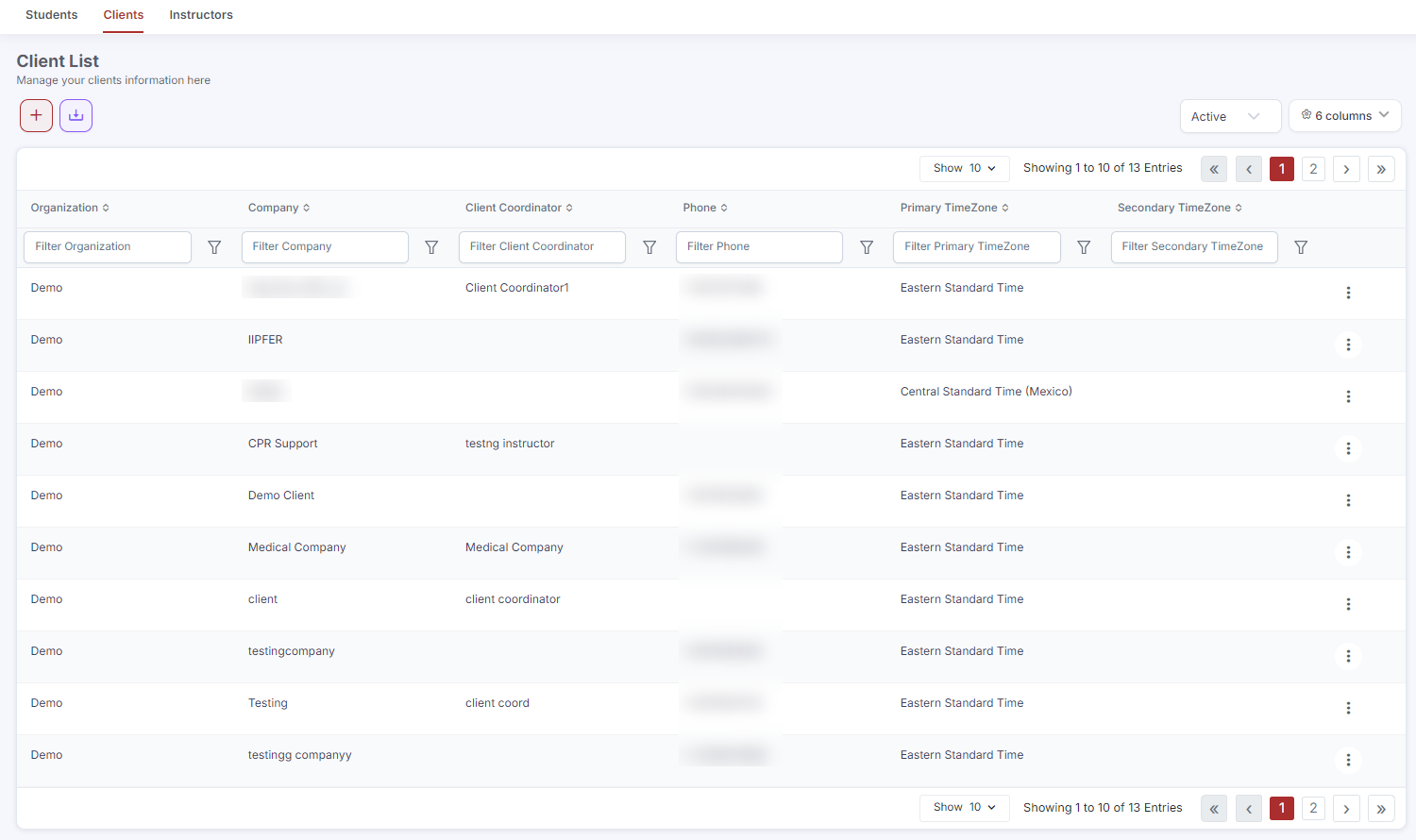The width and height of the screenshot is (1416, 840).
Task: Click the Client Coordinator1 cell
Action: point(517,288)
